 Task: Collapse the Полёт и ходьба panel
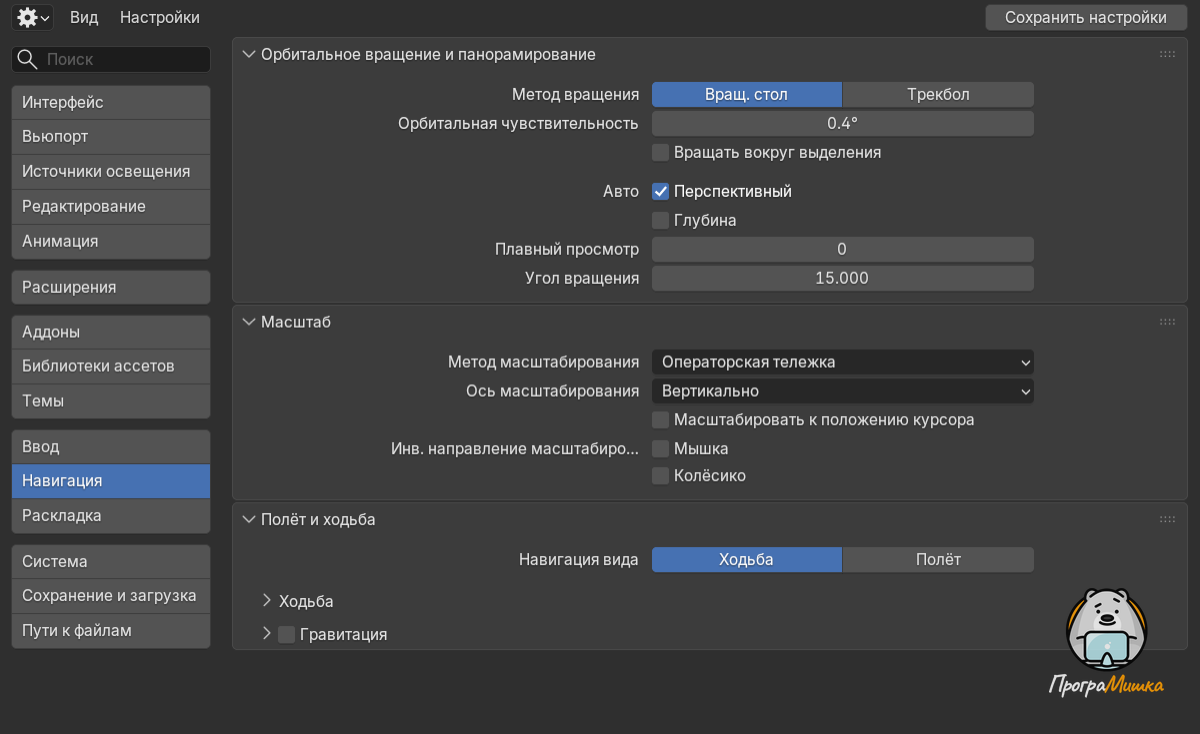click(249, 519)
